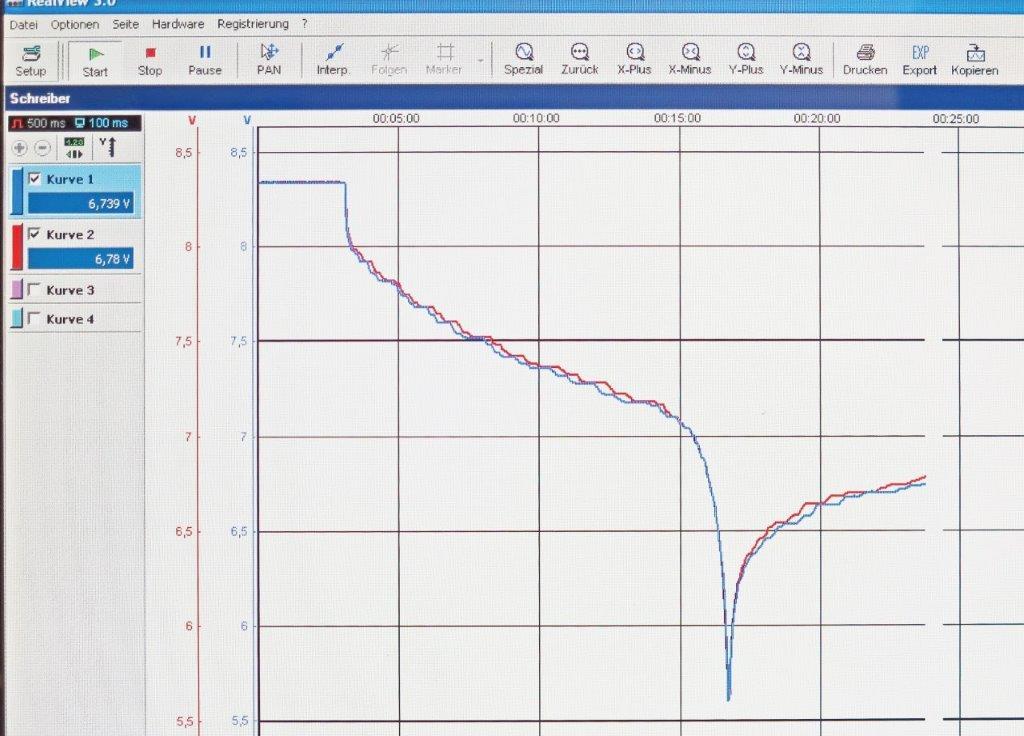Stop the recording

tap(150, 59)
